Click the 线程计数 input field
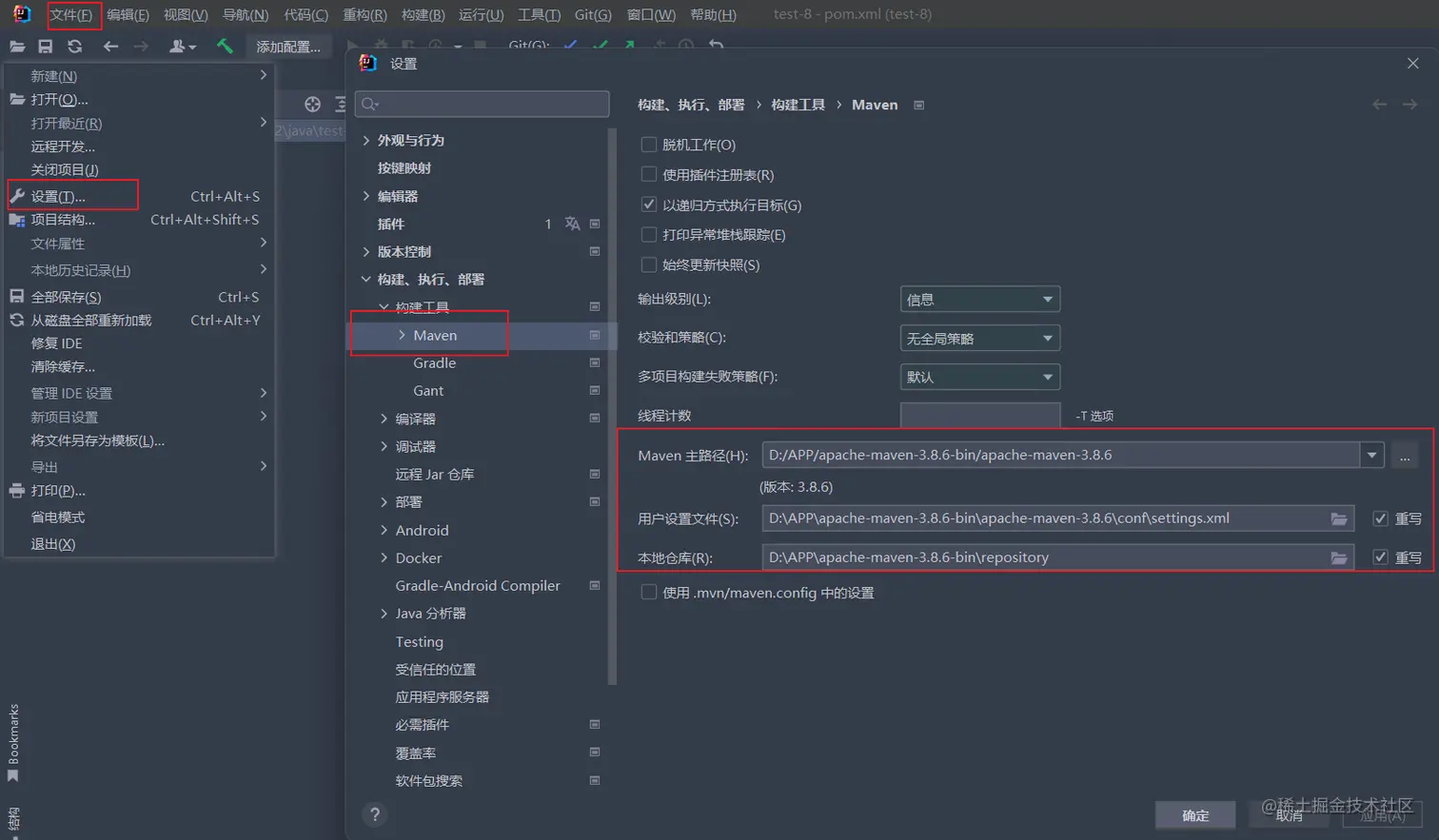This screenshot has height=840, width=1439. (980, 416)
